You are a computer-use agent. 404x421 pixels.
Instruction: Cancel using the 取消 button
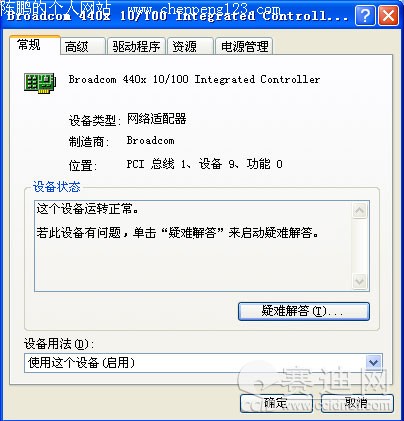click(x=357, y=403)
